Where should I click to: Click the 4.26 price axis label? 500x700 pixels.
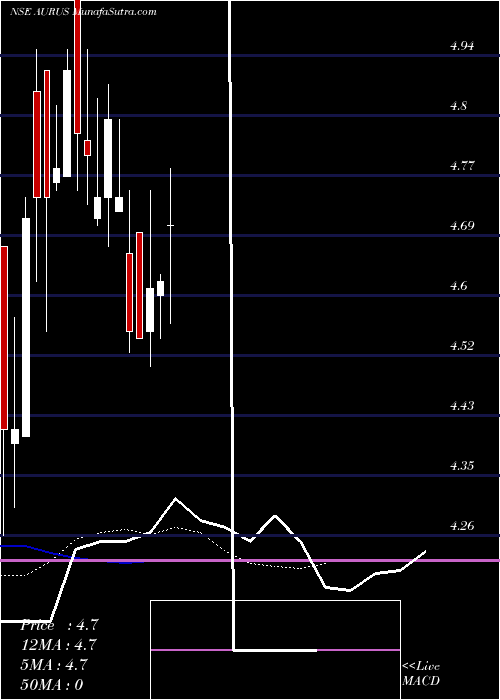pyautogui.click(x=462, y=525)
